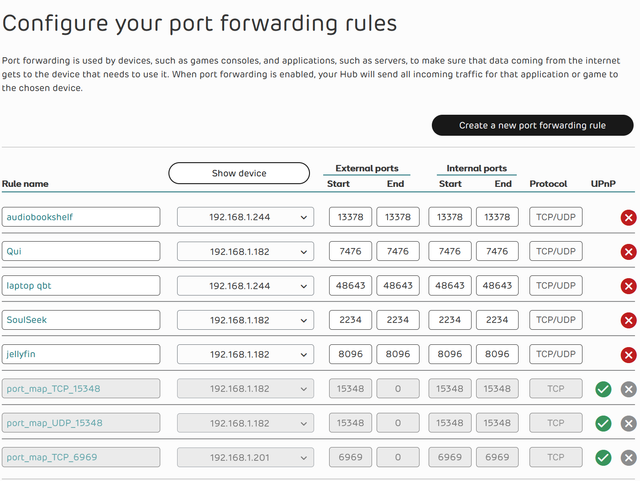
Task: Edit jellyfin external start port 8096
Action: pos(350,354)
